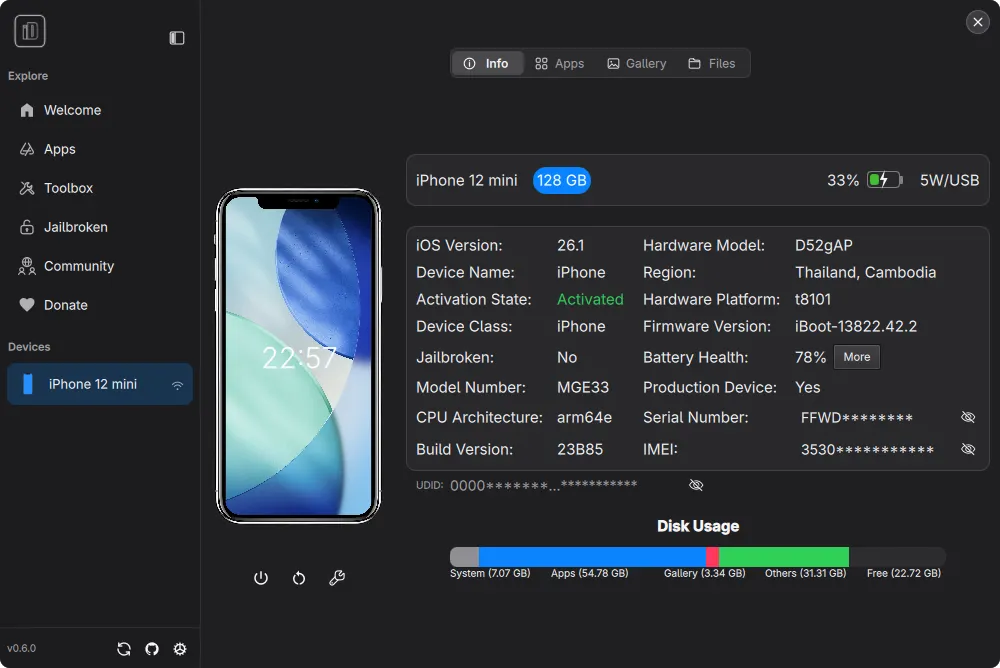Click the Others segment in disk usage

(x=784, y=557)
